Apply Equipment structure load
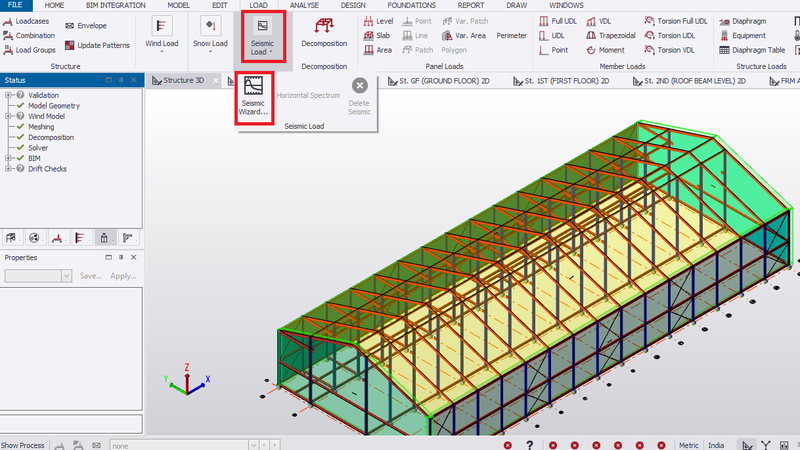 [742, 36]
